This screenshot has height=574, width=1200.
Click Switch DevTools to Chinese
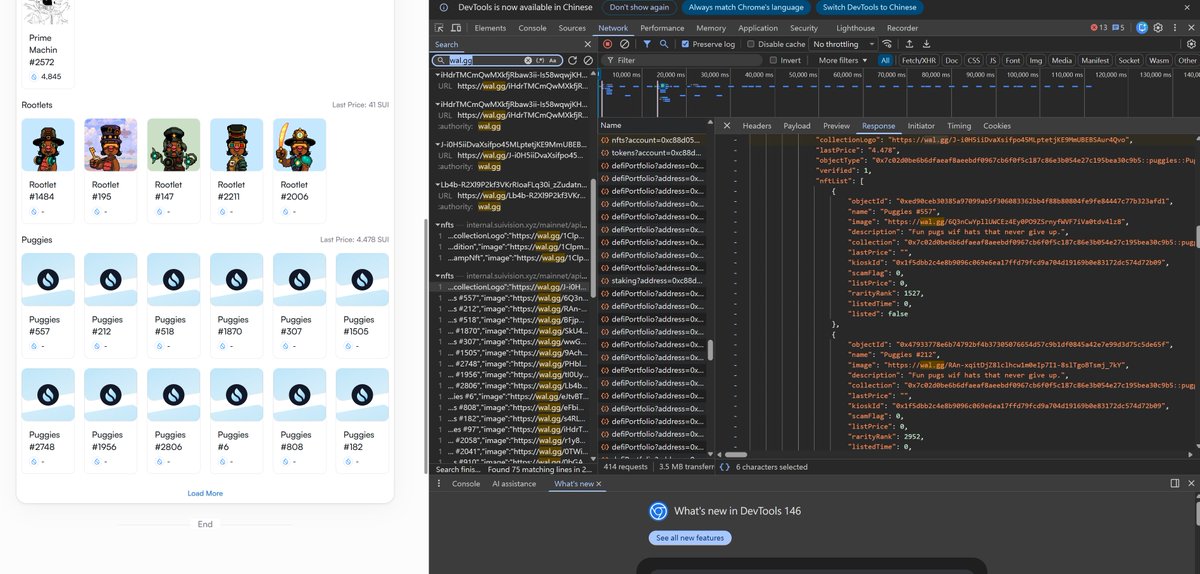868,7
